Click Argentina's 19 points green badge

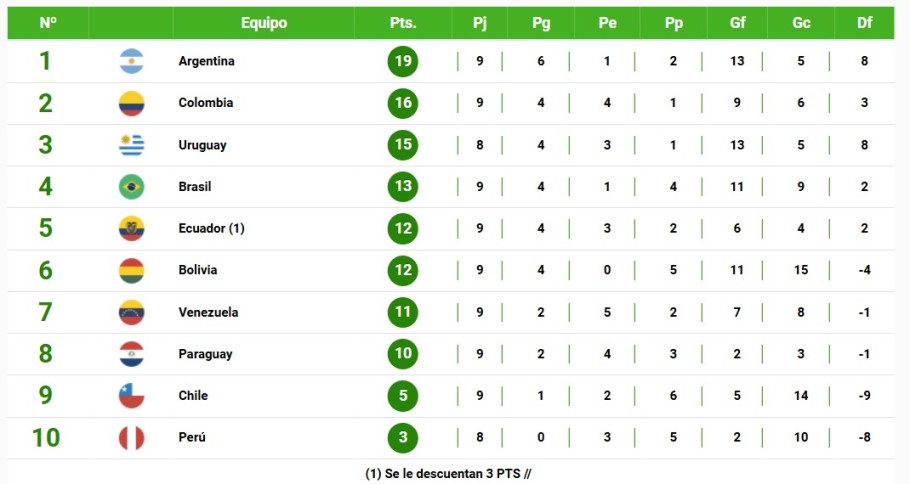coord(403,61)
